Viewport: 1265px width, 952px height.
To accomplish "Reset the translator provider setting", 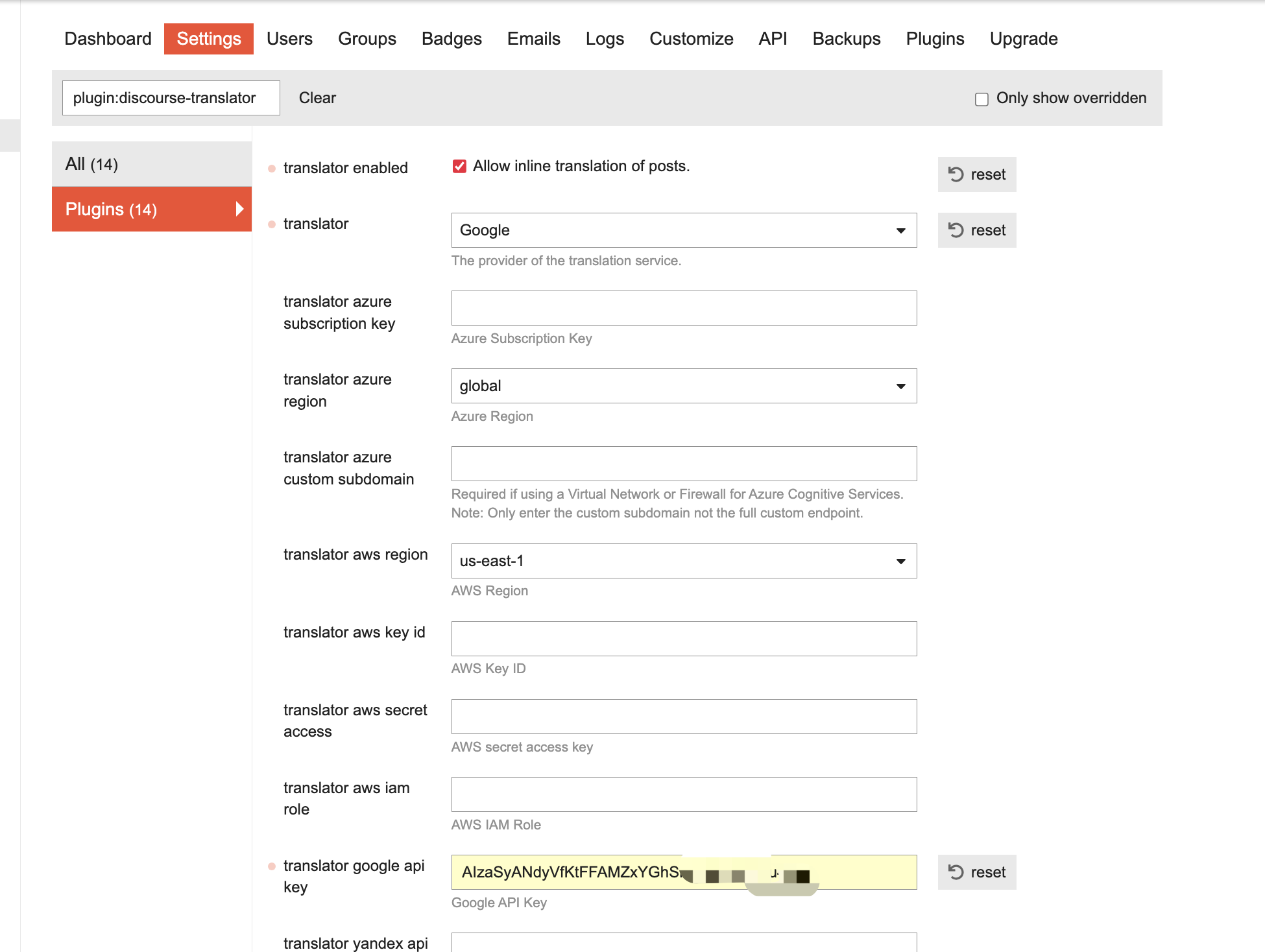I will click(976, 230).
